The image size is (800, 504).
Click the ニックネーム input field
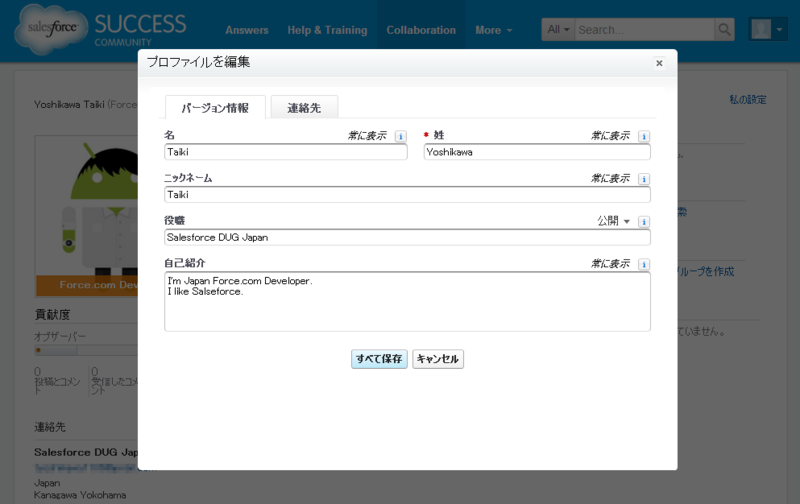point(407,194)
